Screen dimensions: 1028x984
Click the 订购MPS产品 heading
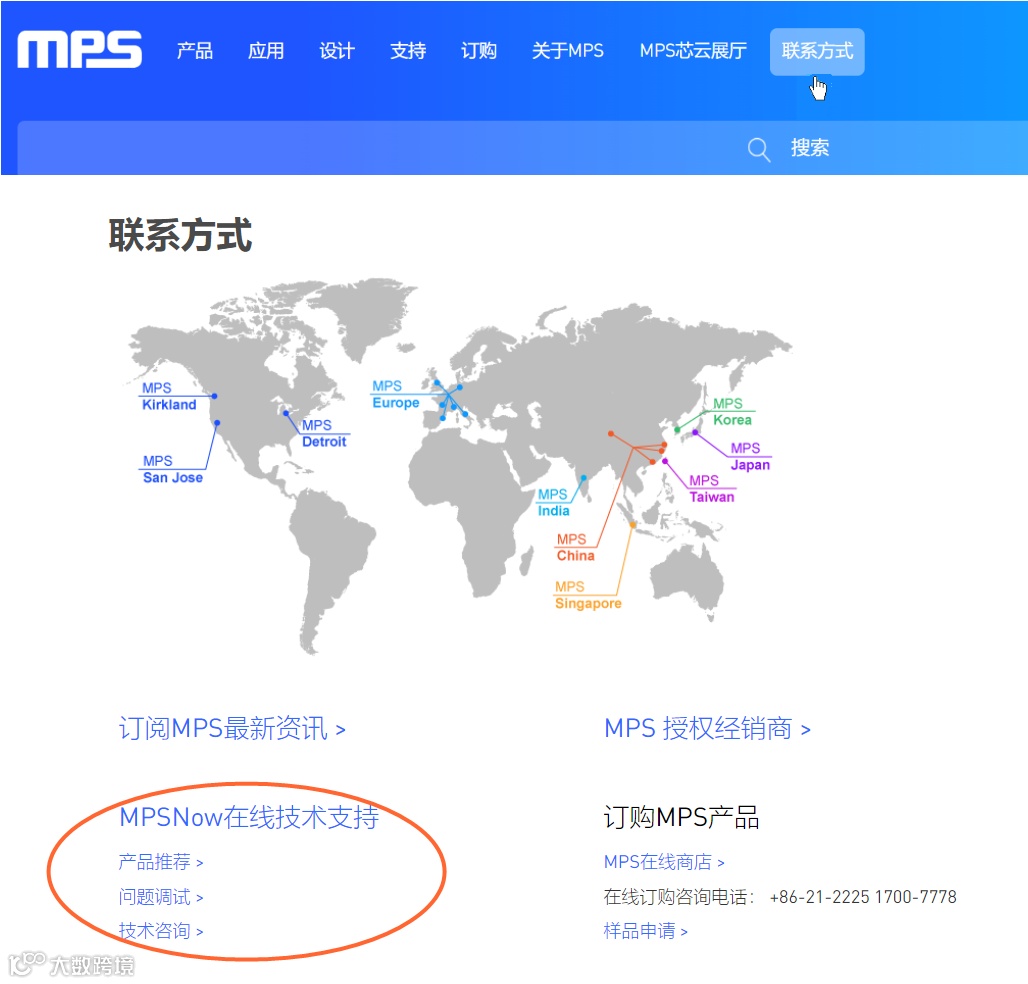pos(681,817)
